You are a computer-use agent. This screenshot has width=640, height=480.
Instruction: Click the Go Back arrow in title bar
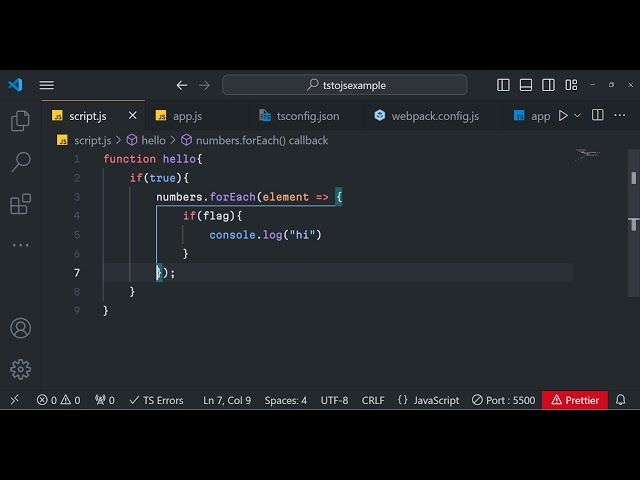pos(182,85)
